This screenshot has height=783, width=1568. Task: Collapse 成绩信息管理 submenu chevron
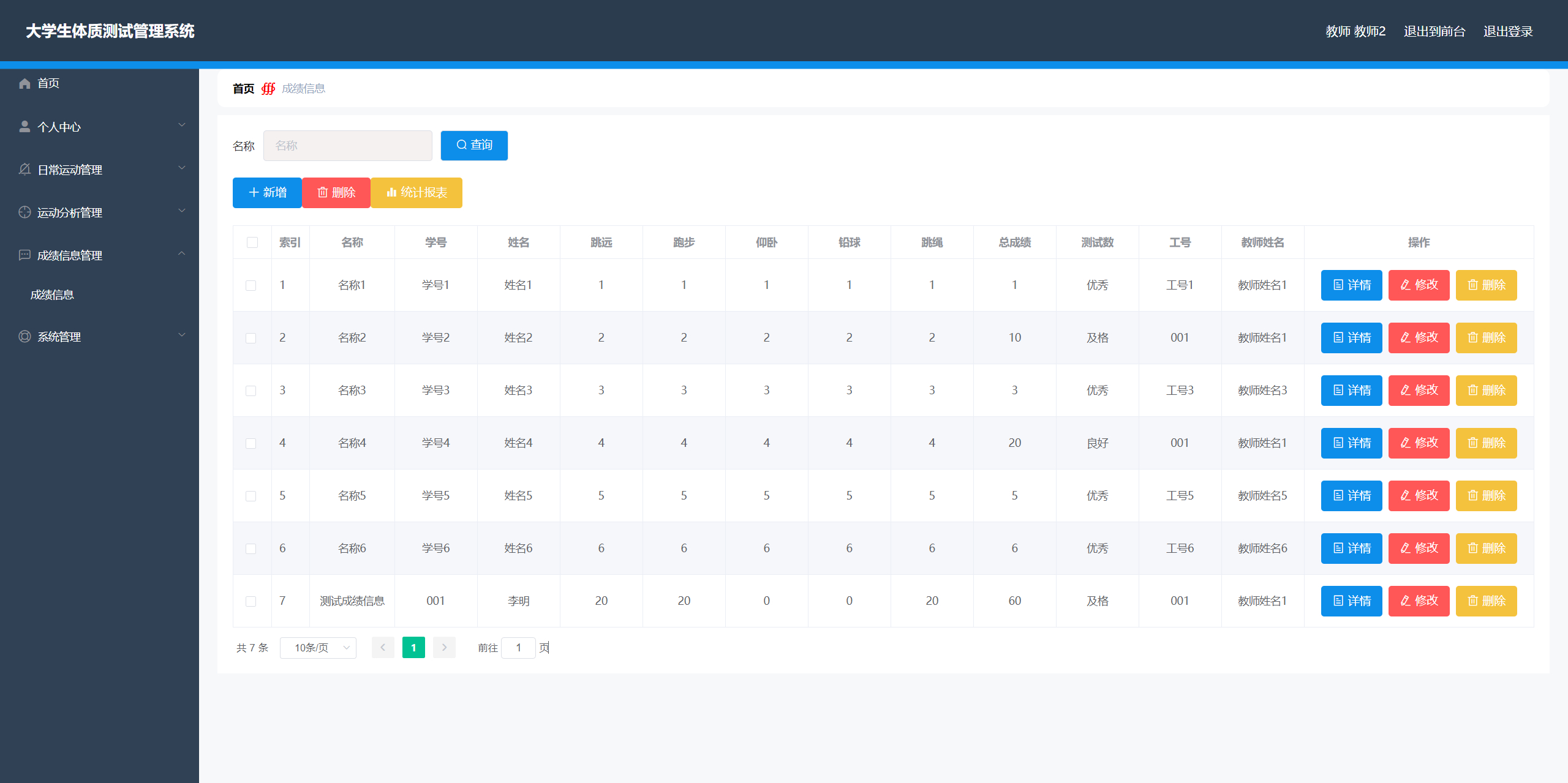pyautogui.click(x=182, y=253)
